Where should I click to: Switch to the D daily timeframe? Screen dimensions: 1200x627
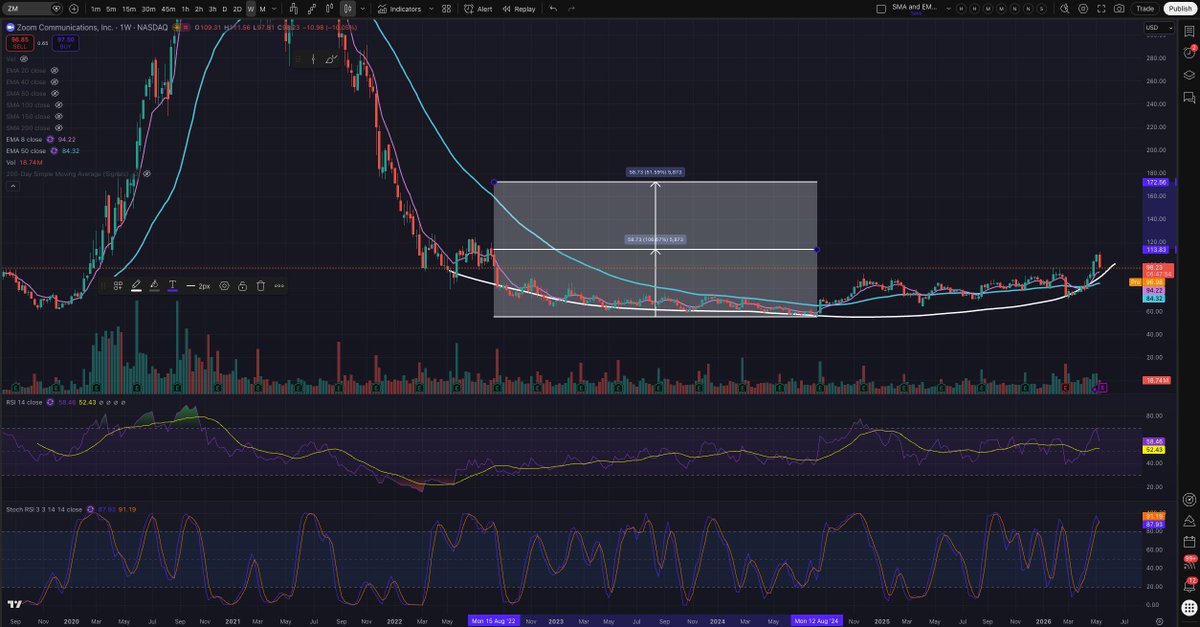225,9
